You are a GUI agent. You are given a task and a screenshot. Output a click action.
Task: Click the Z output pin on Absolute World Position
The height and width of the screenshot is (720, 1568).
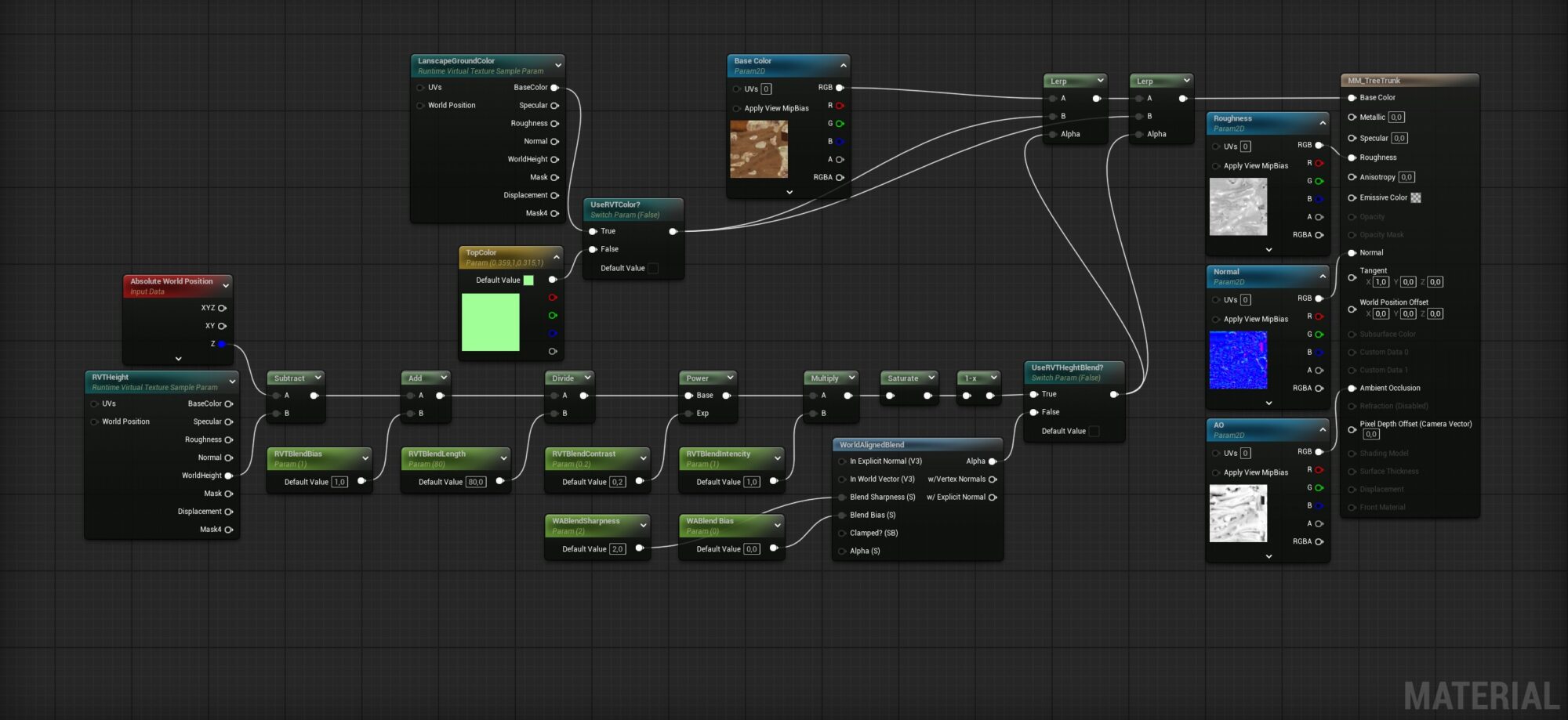[223, 343]
